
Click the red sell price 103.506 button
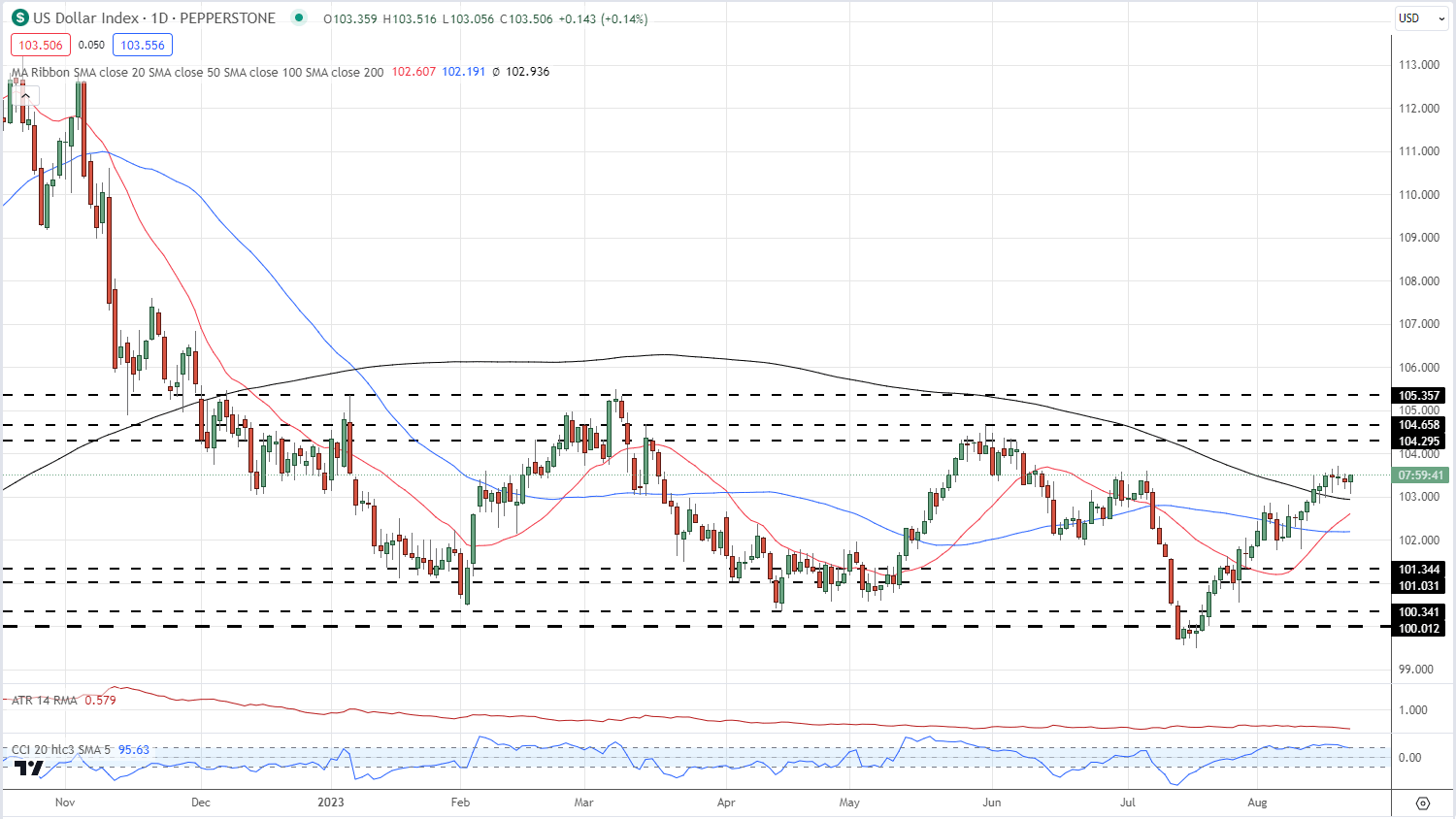pyautogui.click(x=40, y=45)
